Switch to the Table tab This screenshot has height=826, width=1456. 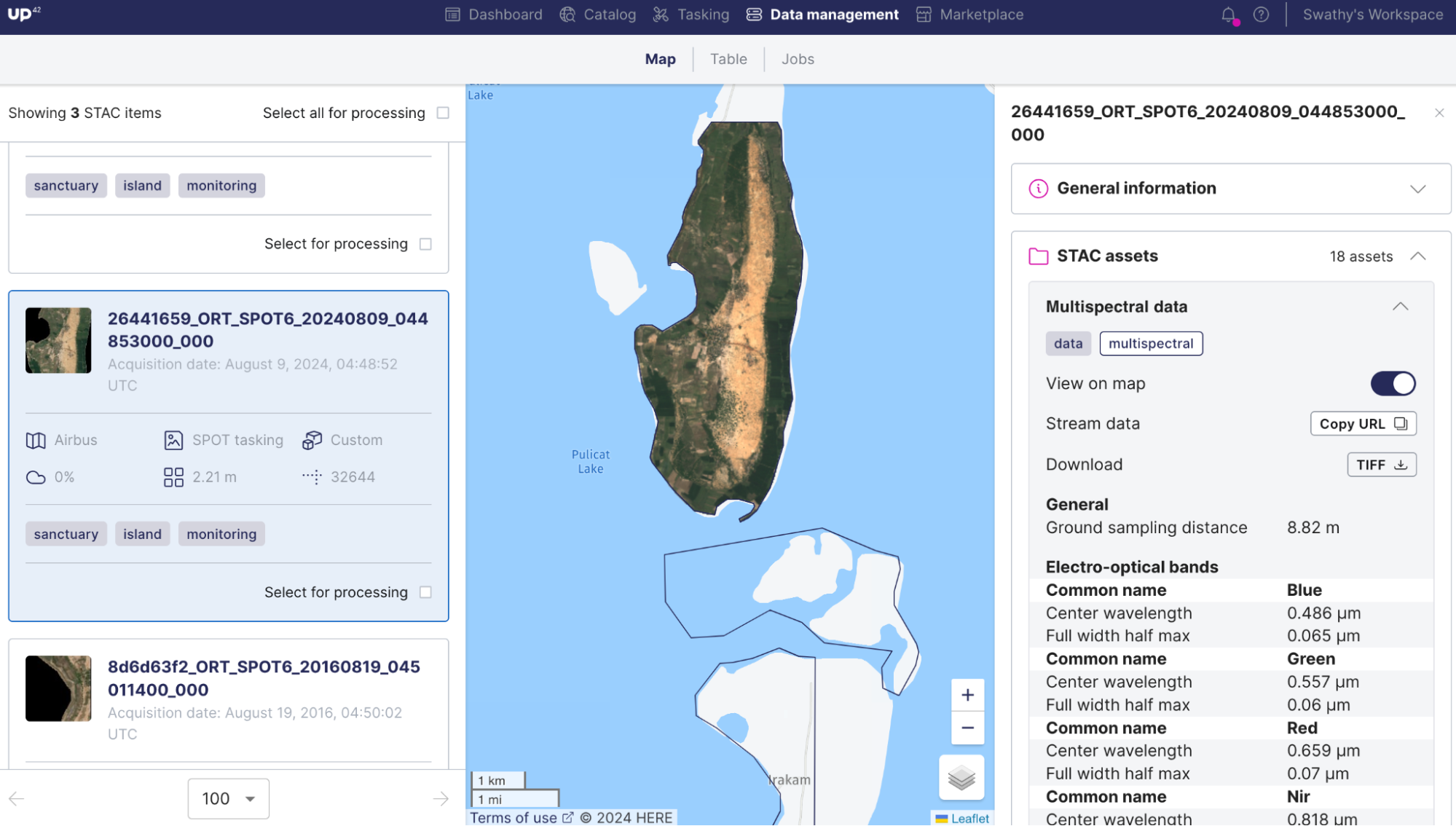(x=728, y=59)
